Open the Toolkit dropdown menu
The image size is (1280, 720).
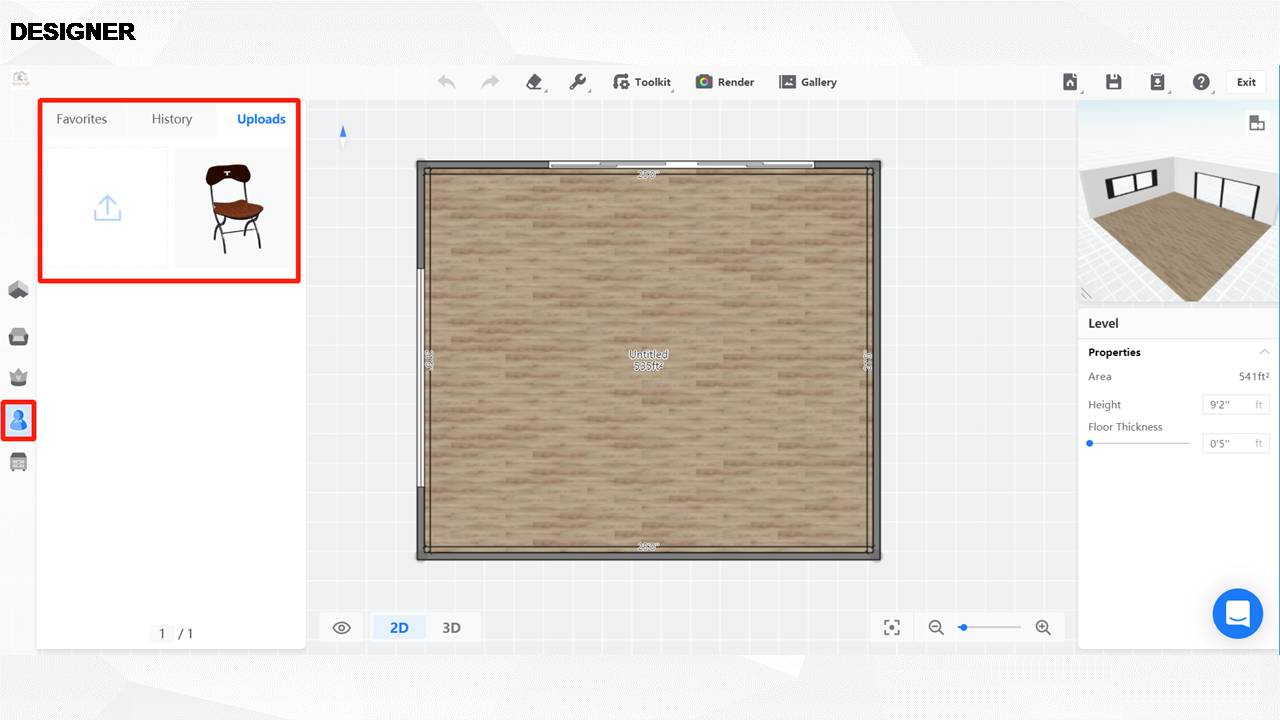click(642, 82)
